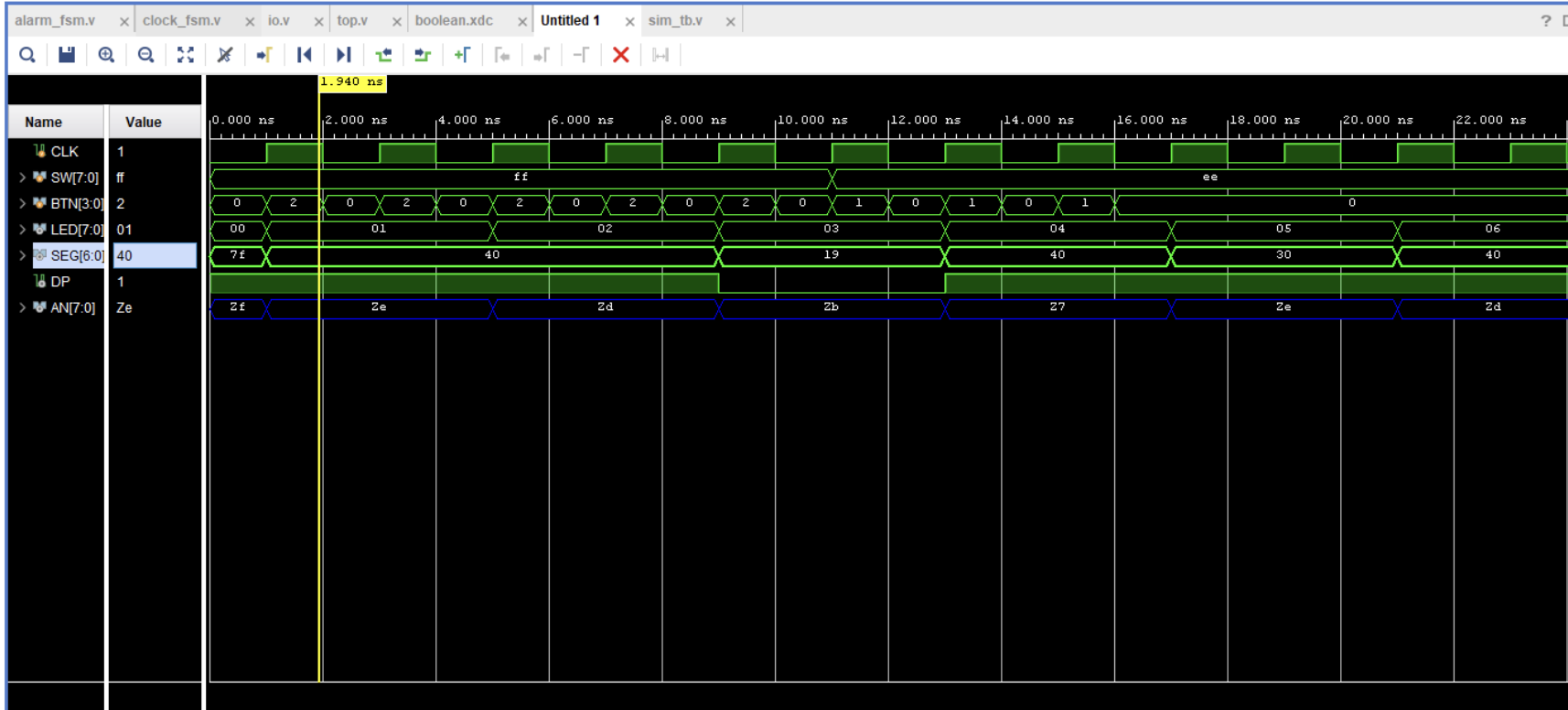
Task: Click the Name column header
Action: tap(56, 122)
